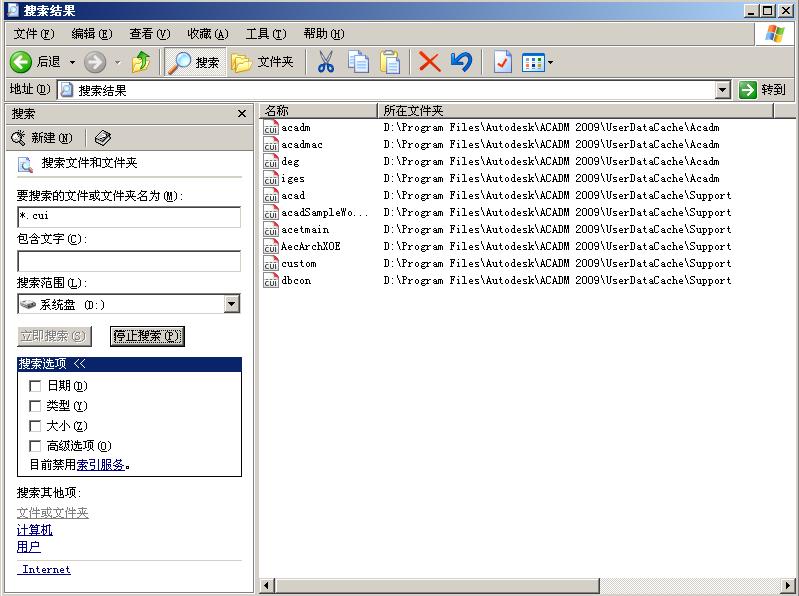The height and width of the screenshot is (596, 799).
Task: Click the Users (用户) link
Action: [29, 547]
